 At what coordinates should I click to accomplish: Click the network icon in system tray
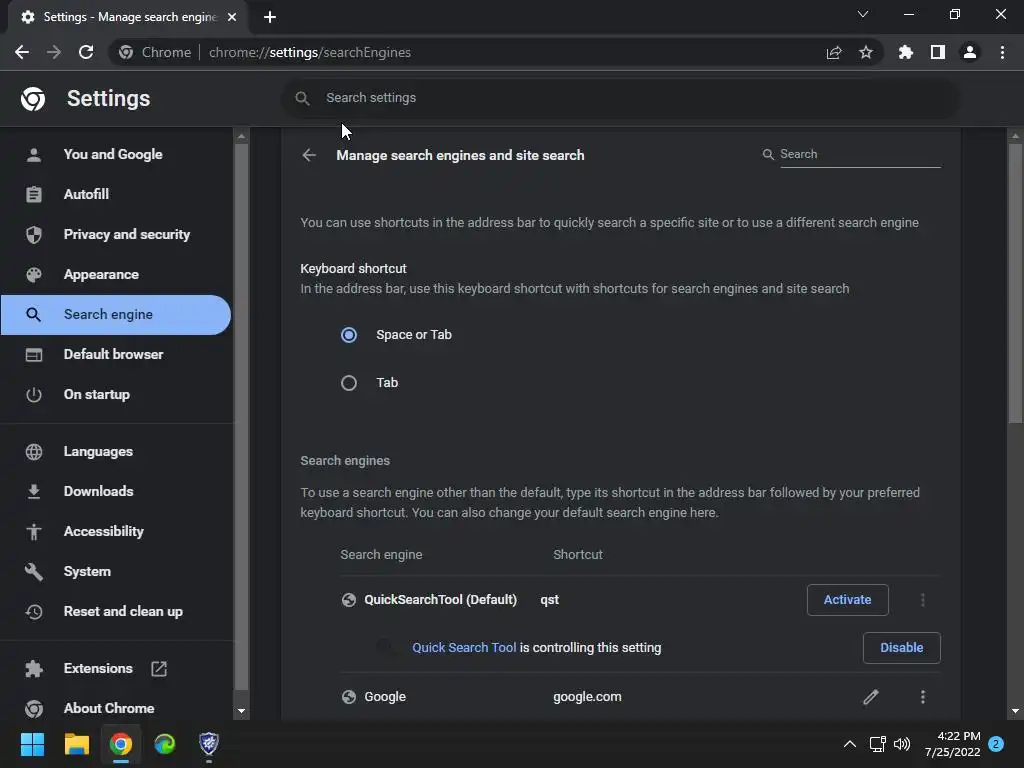877,744
